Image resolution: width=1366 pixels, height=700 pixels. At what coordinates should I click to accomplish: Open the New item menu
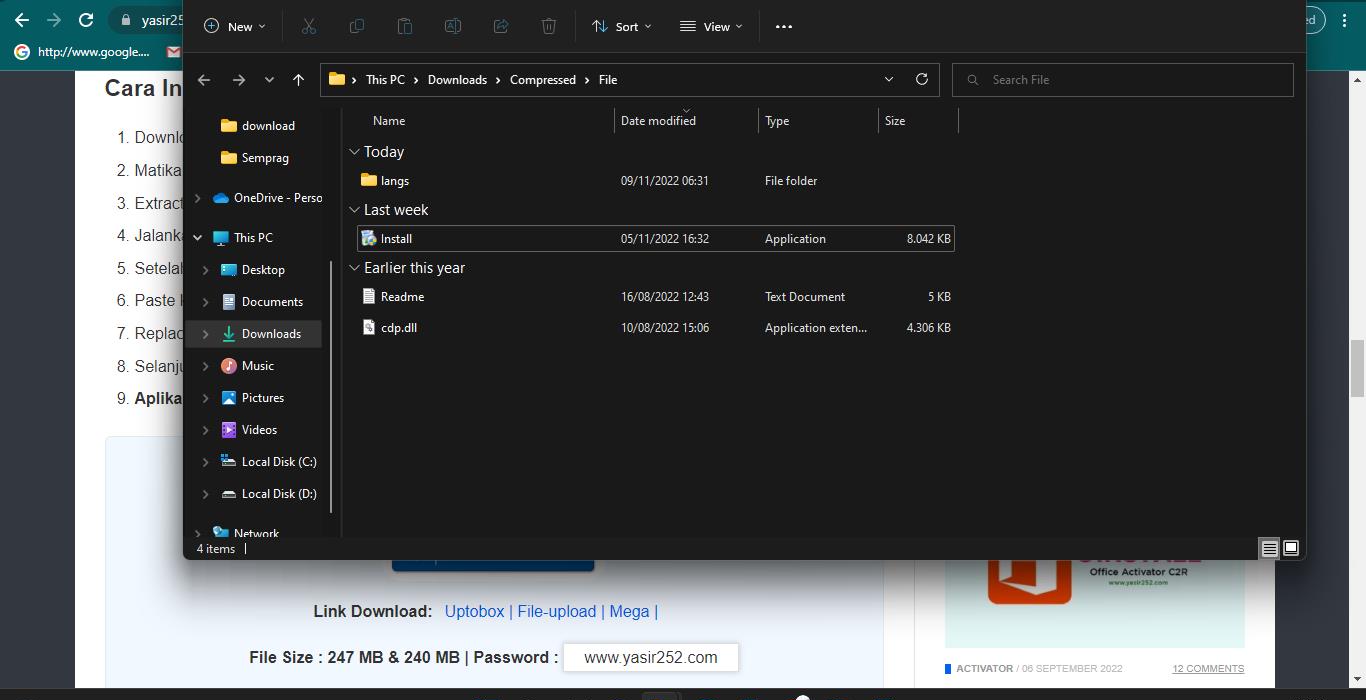235,27
